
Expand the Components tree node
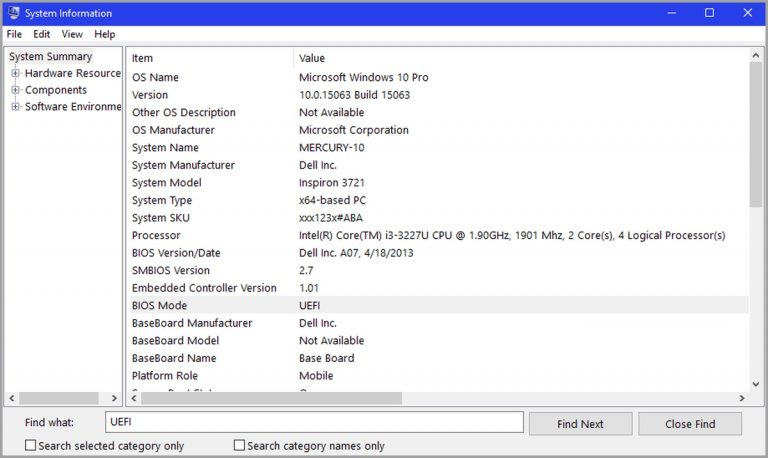point(16,90)
